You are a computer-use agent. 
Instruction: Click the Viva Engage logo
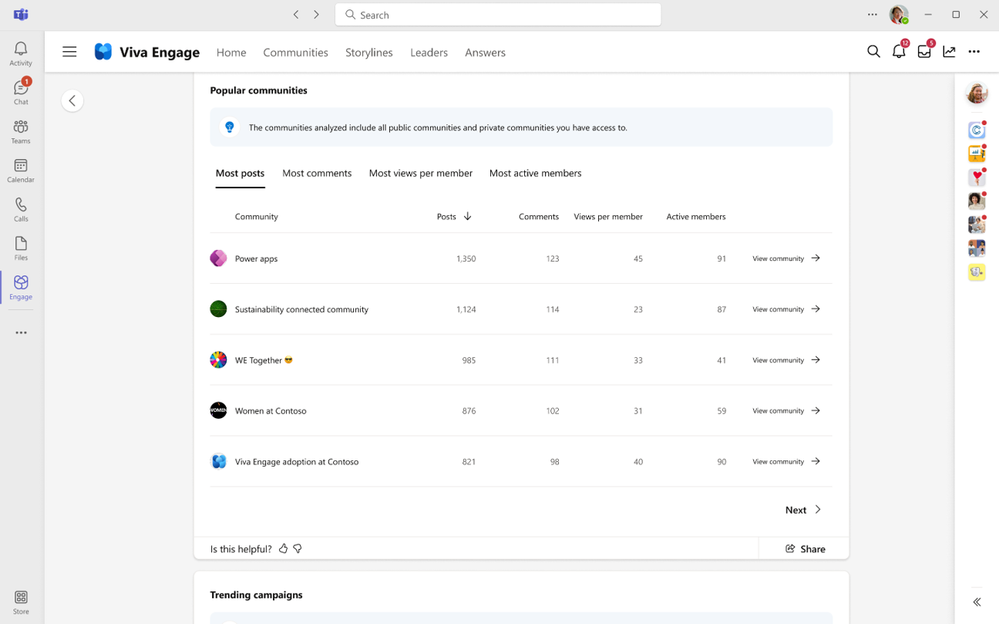[x=103, y=52]
